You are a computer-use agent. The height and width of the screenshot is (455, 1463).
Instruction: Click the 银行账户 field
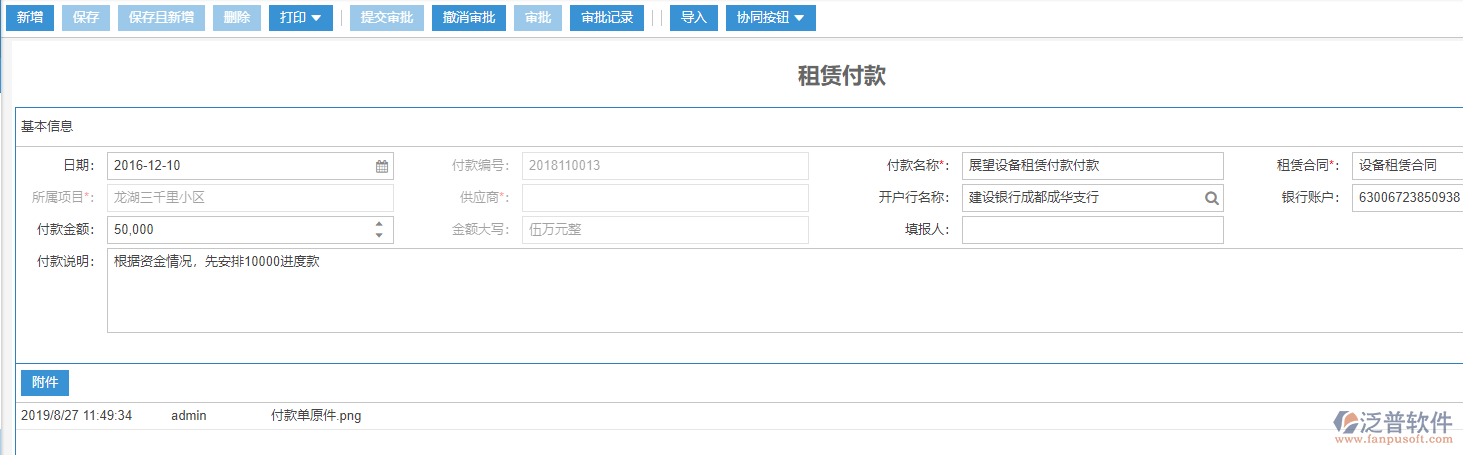1407,198
